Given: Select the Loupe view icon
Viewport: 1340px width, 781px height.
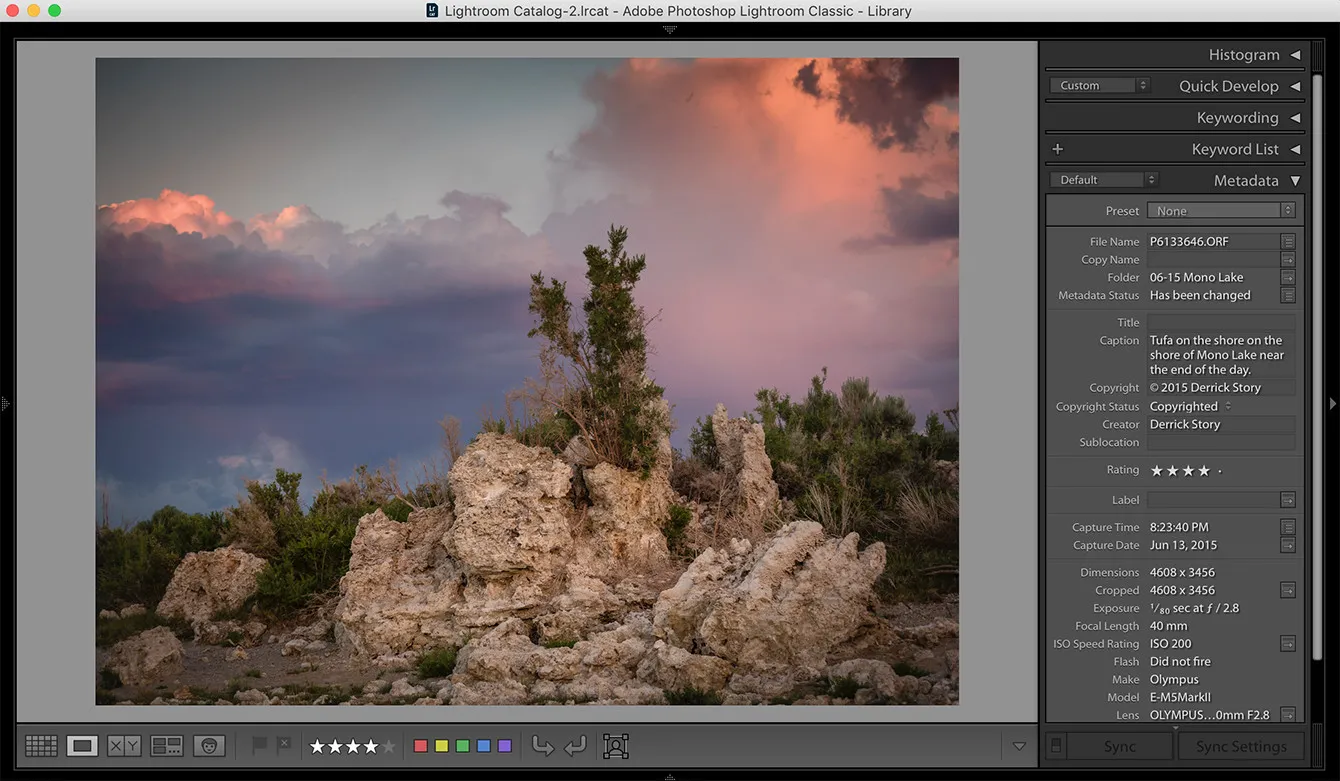Looking at the screenshot, I should pos(82,746).
